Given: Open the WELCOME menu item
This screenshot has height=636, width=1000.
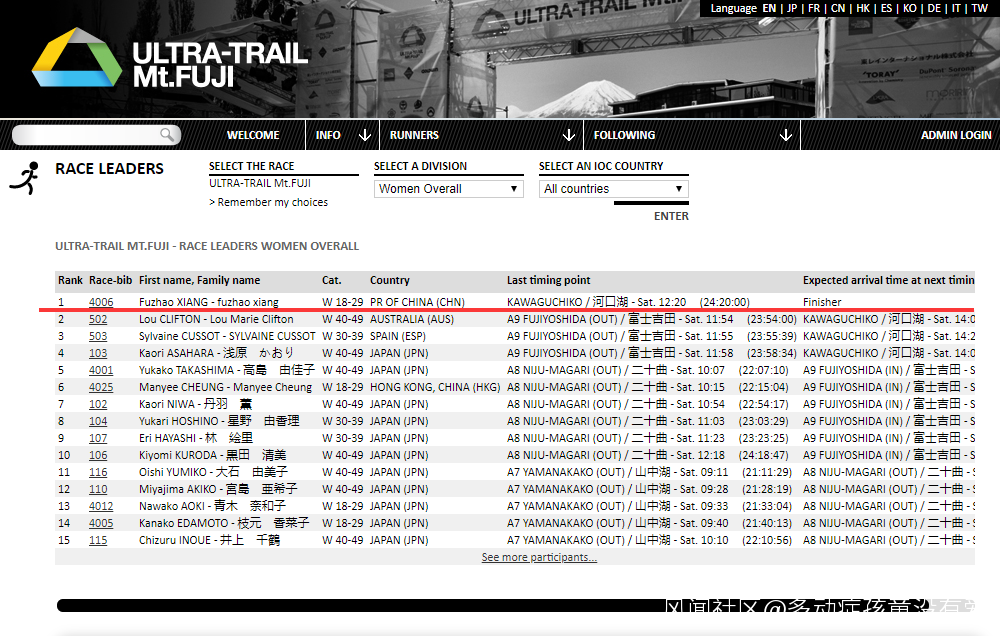Looking at the screenshot, I should [x=253, y=135].
